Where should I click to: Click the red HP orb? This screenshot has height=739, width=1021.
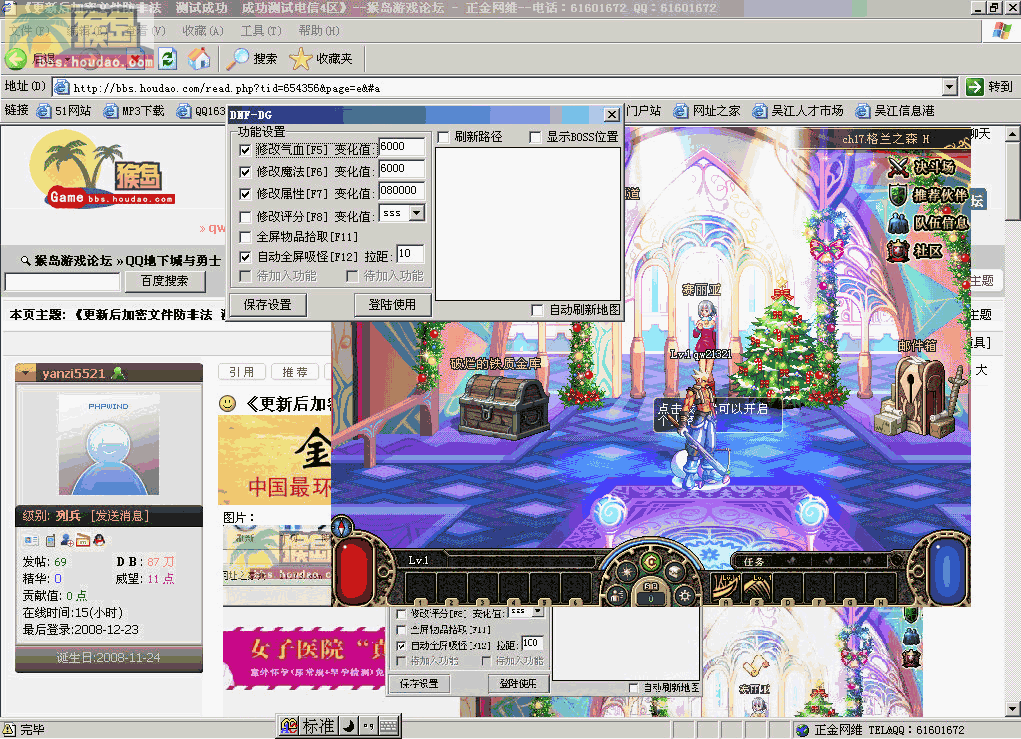(354, 570)
